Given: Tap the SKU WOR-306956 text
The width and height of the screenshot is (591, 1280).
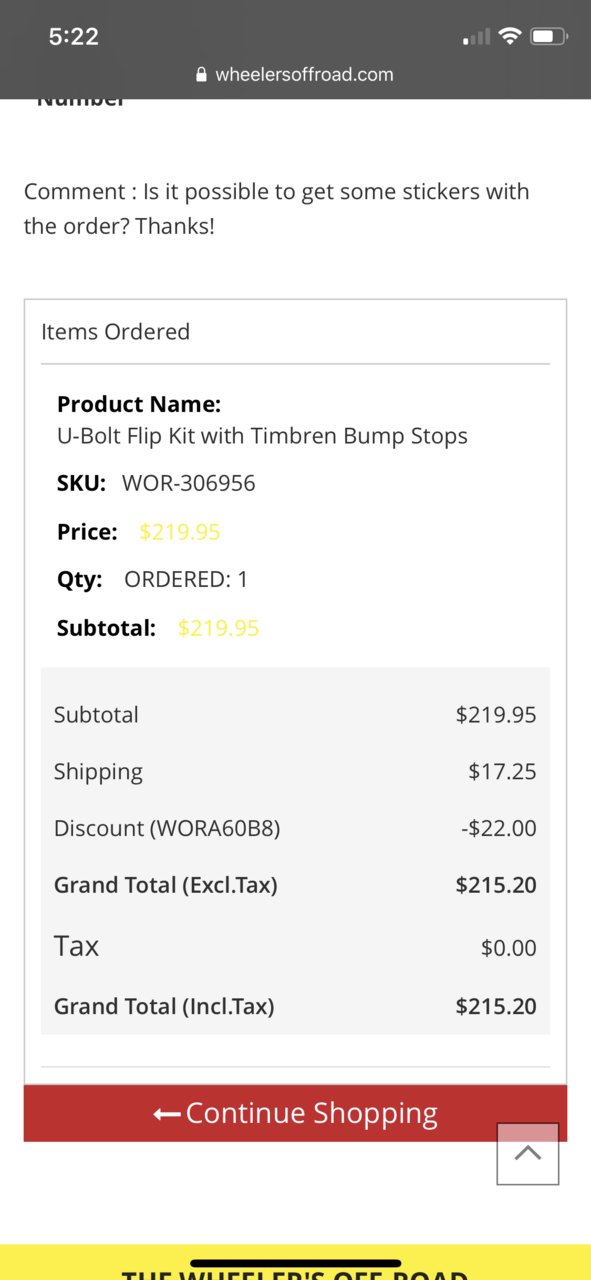Looking at the screenshot, I should coord(189,484).
